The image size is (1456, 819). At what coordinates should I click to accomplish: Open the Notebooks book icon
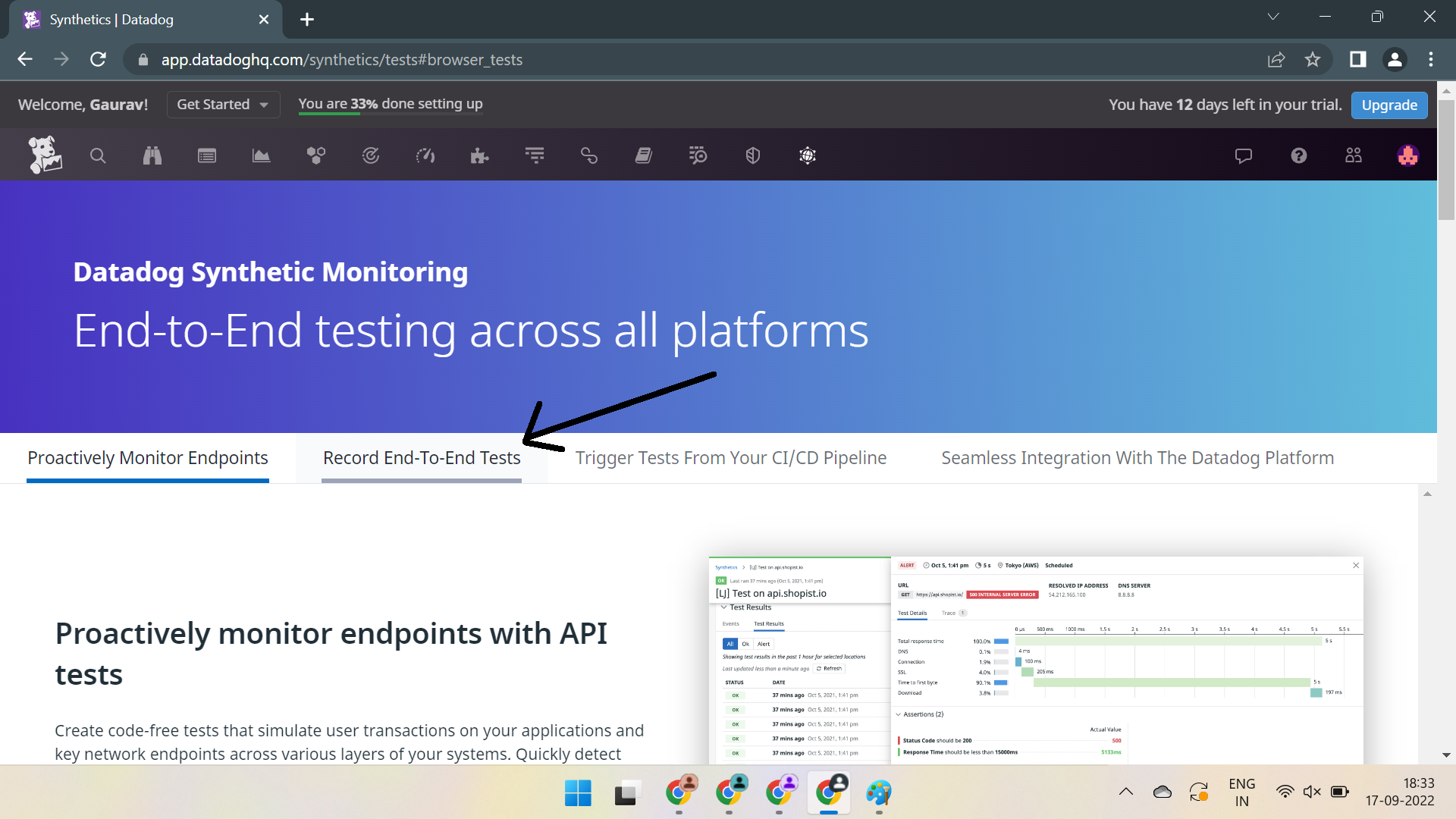click(643, 155)
